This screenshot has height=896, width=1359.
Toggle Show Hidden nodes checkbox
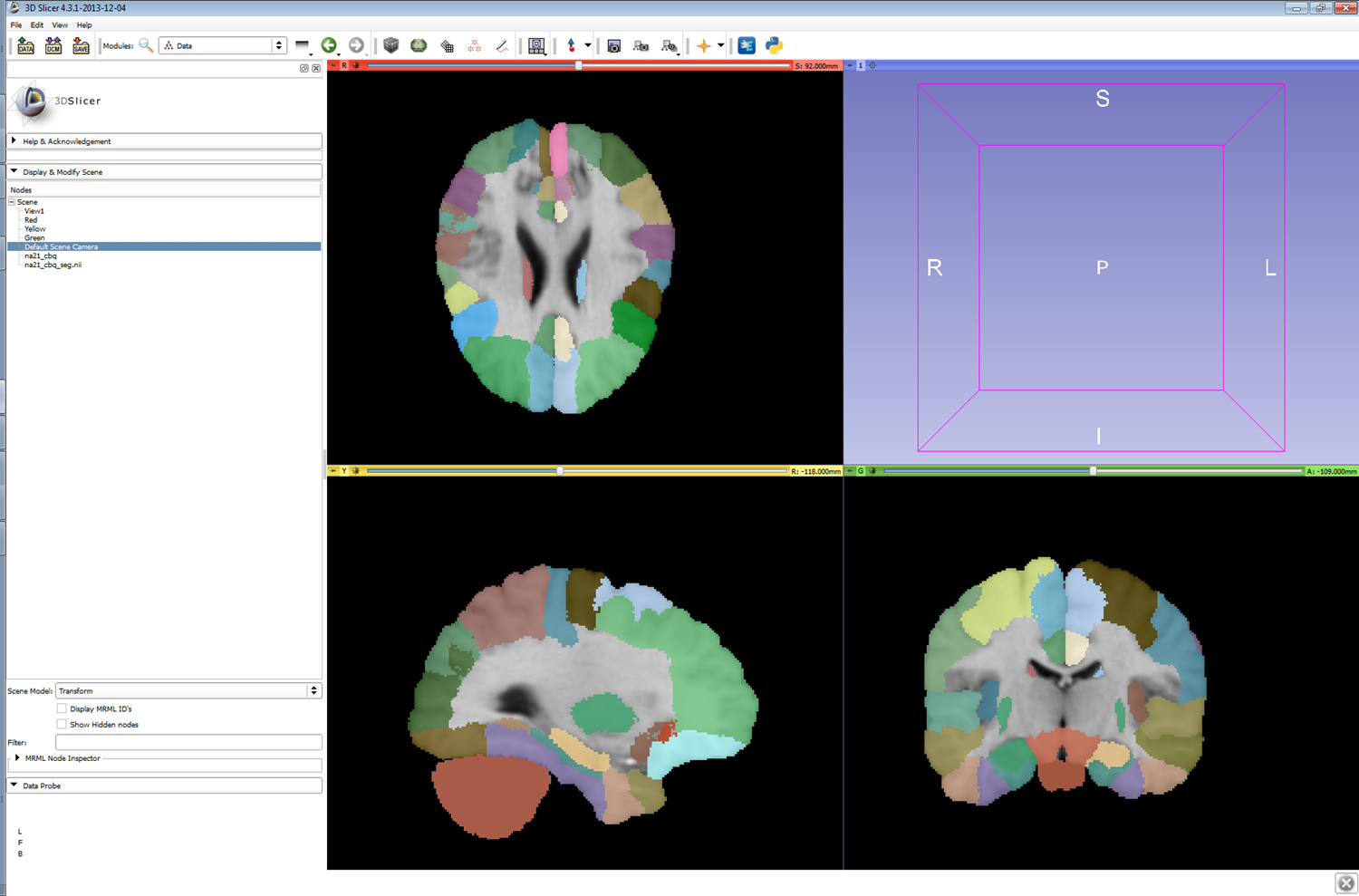point(62,724)
